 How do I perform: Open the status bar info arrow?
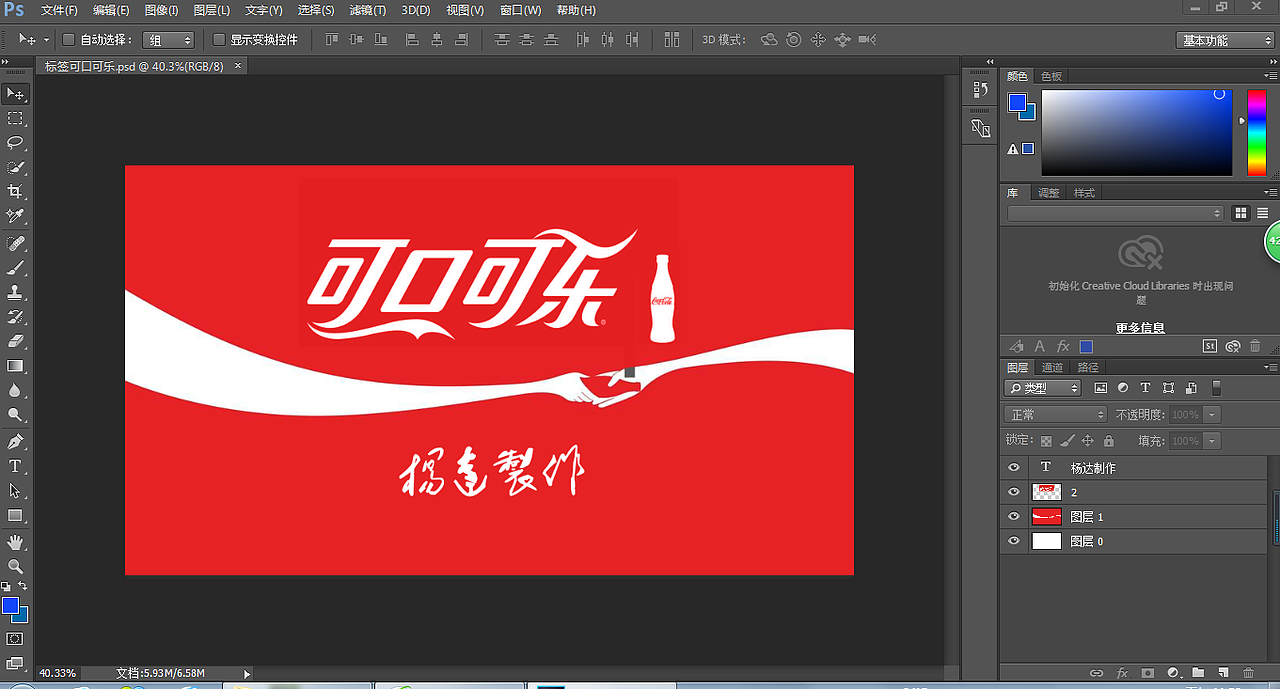point(247,674)
